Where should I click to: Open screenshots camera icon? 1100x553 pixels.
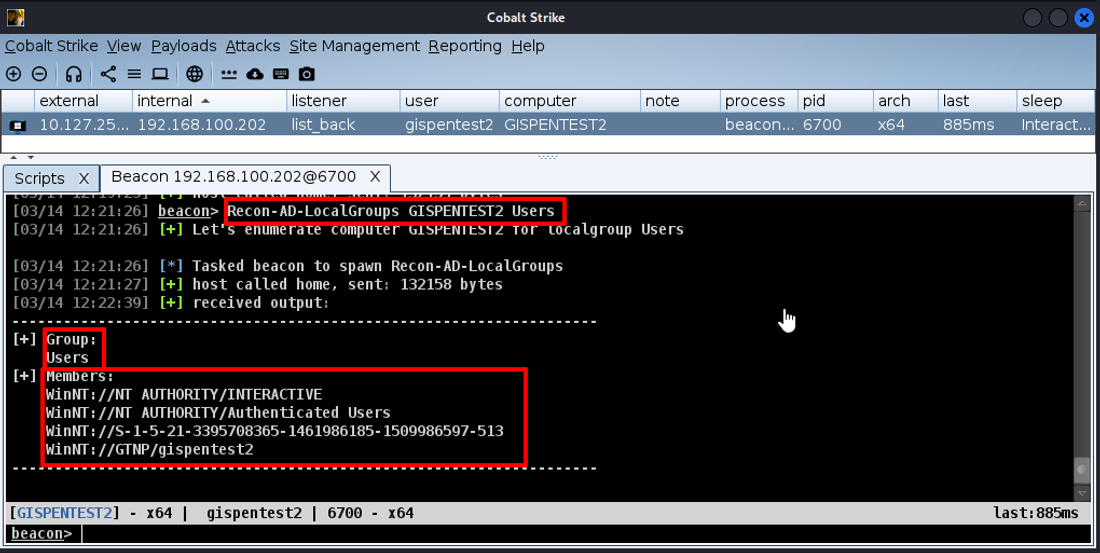coord(307,74)
